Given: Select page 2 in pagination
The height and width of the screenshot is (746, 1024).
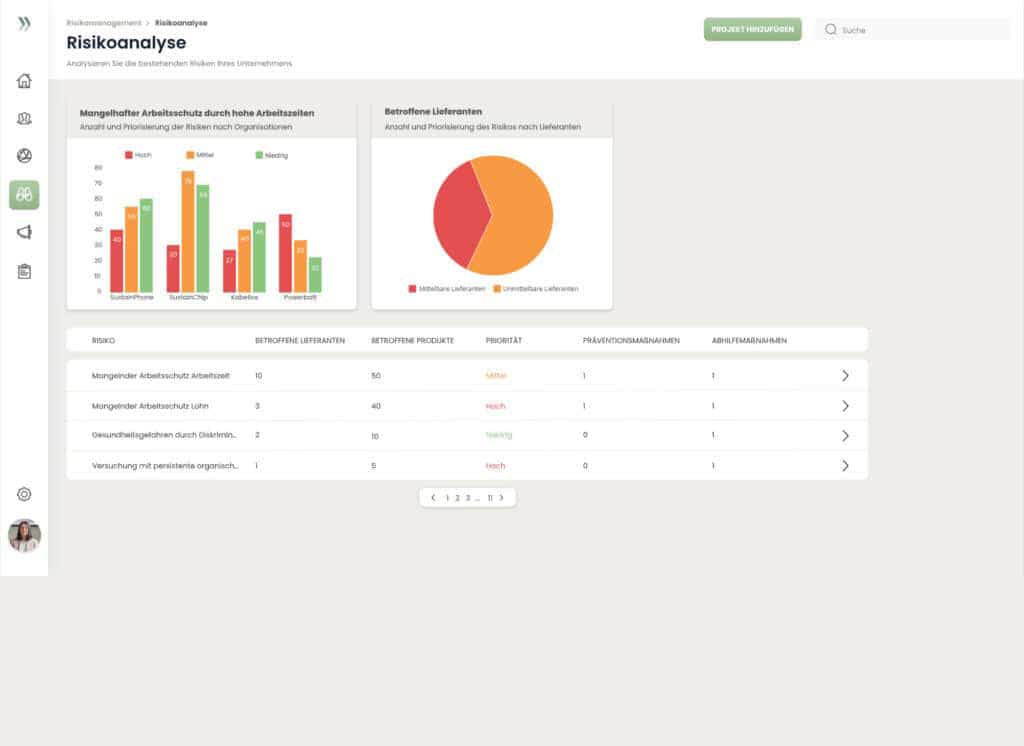Looking at the screenshot, I should pos(457,498).
